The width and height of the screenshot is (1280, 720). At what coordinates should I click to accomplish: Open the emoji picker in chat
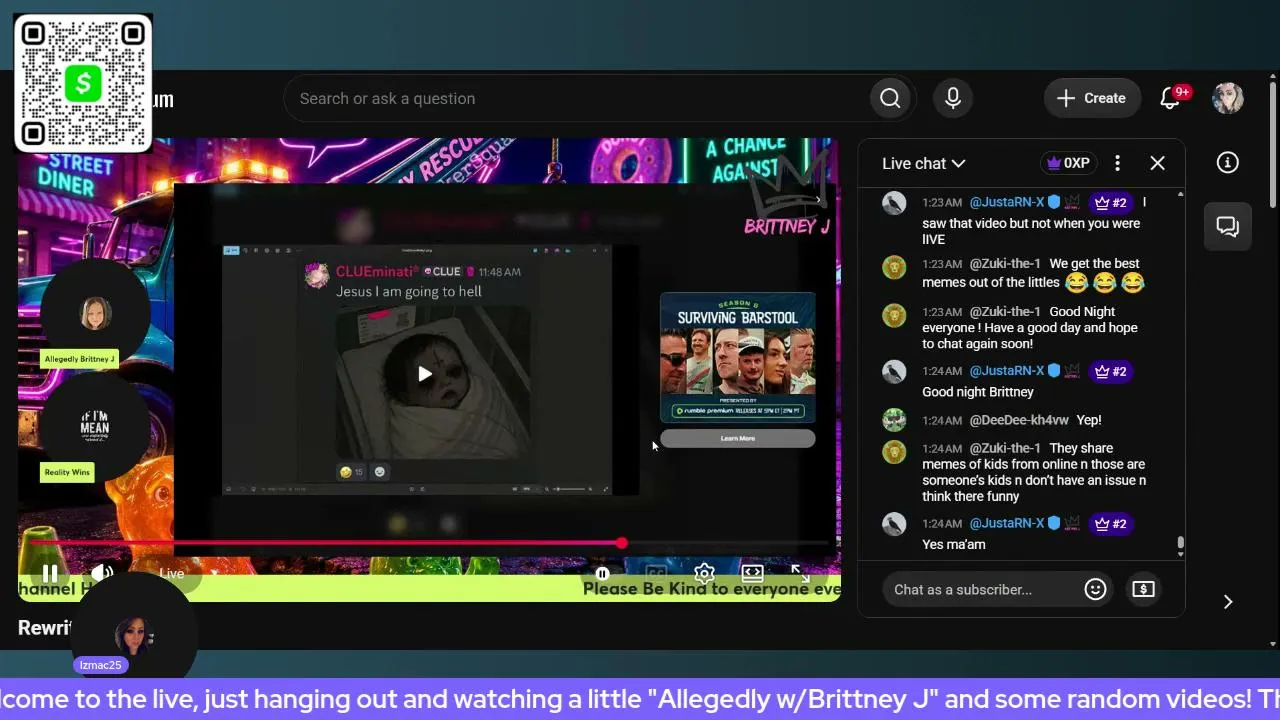point(1095,590)
